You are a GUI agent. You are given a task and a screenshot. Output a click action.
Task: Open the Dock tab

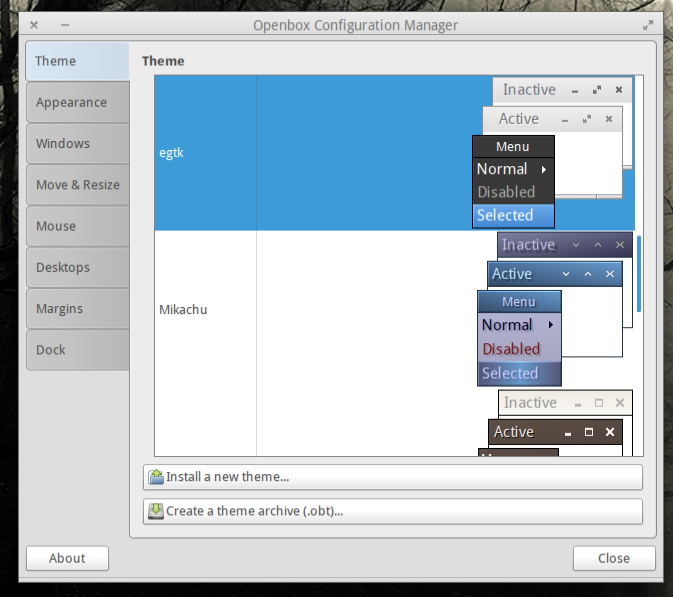[78, 349]
